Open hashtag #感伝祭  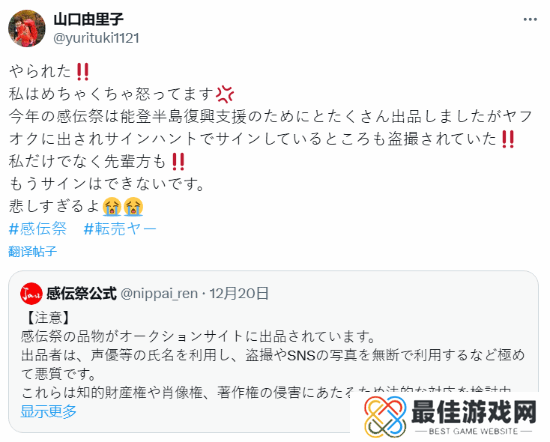click(38, 229)
